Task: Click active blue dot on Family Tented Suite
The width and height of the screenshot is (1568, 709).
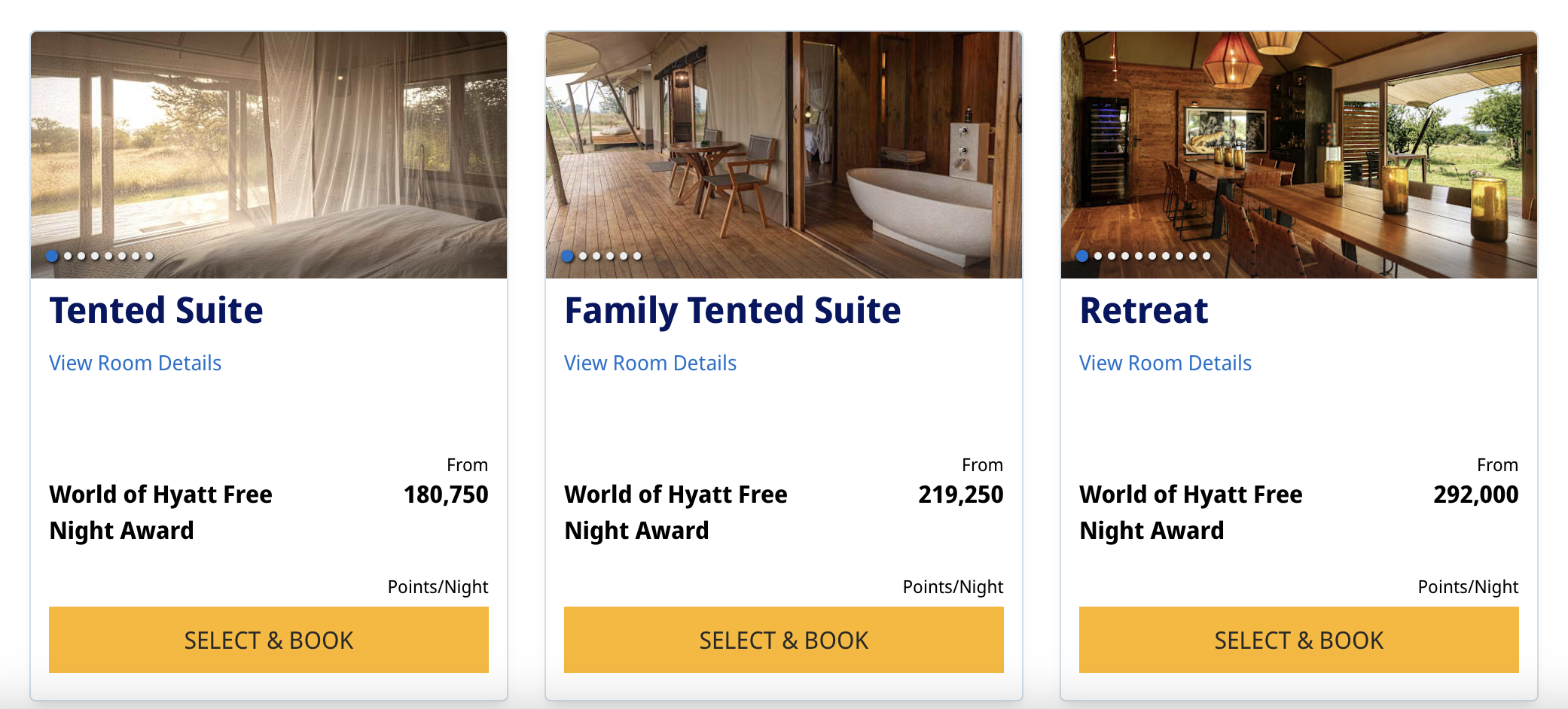Action: (x=567, y=256)
